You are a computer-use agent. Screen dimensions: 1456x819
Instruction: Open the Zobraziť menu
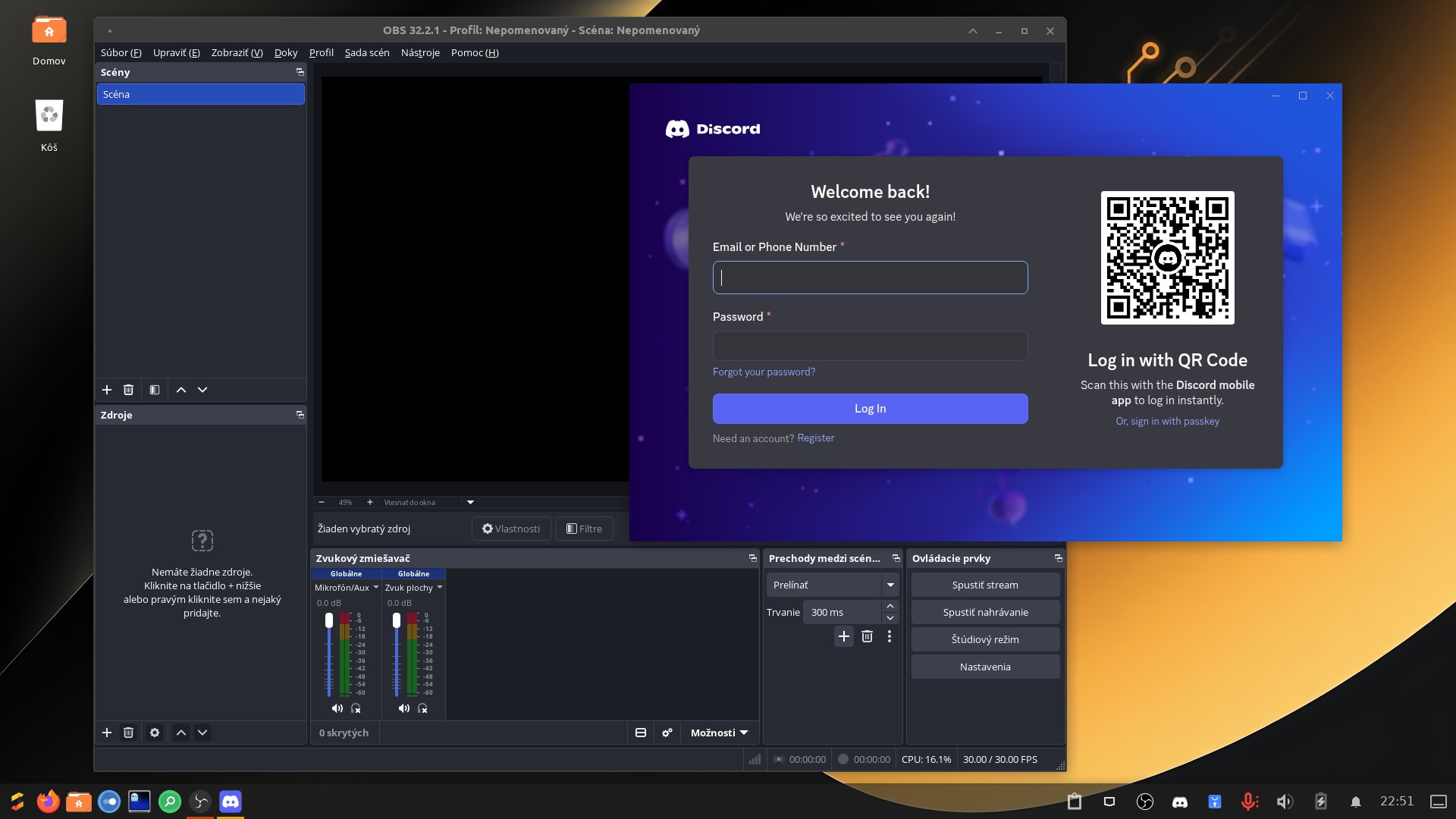click(237, 52)
